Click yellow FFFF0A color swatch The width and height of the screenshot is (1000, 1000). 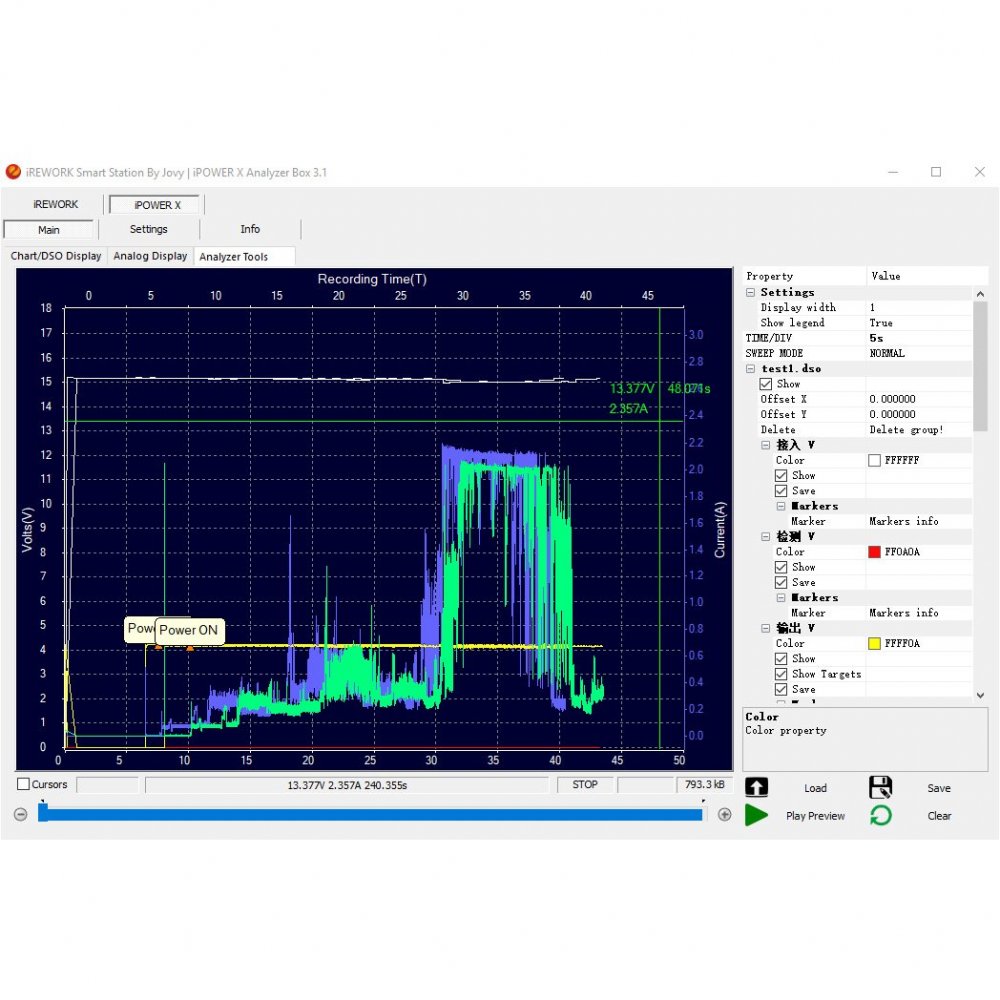874,643
